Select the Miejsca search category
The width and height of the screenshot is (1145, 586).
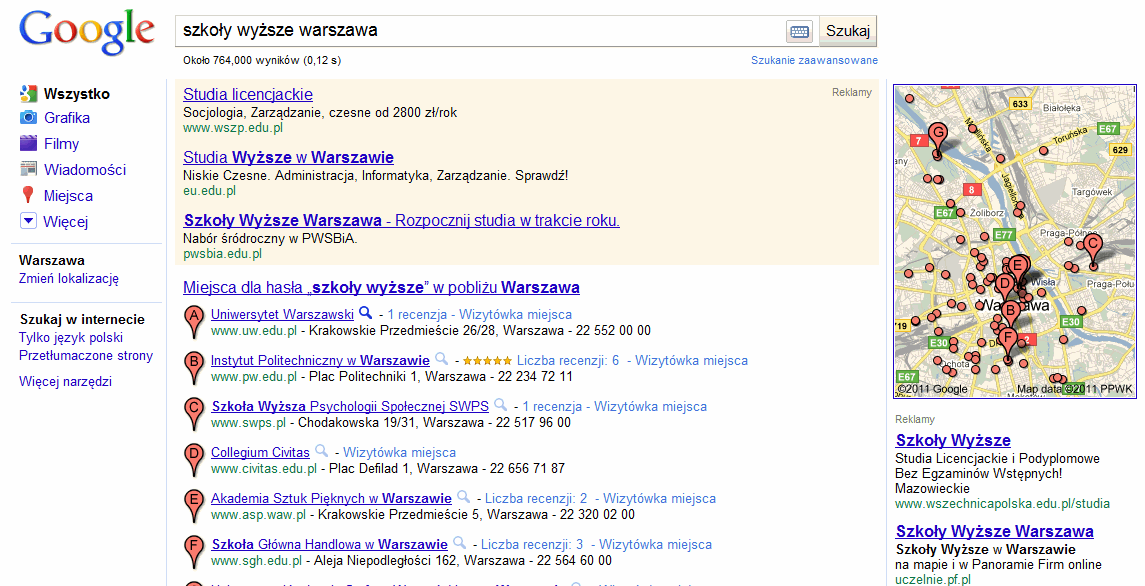pyautogui.click(x=68, y=196)
